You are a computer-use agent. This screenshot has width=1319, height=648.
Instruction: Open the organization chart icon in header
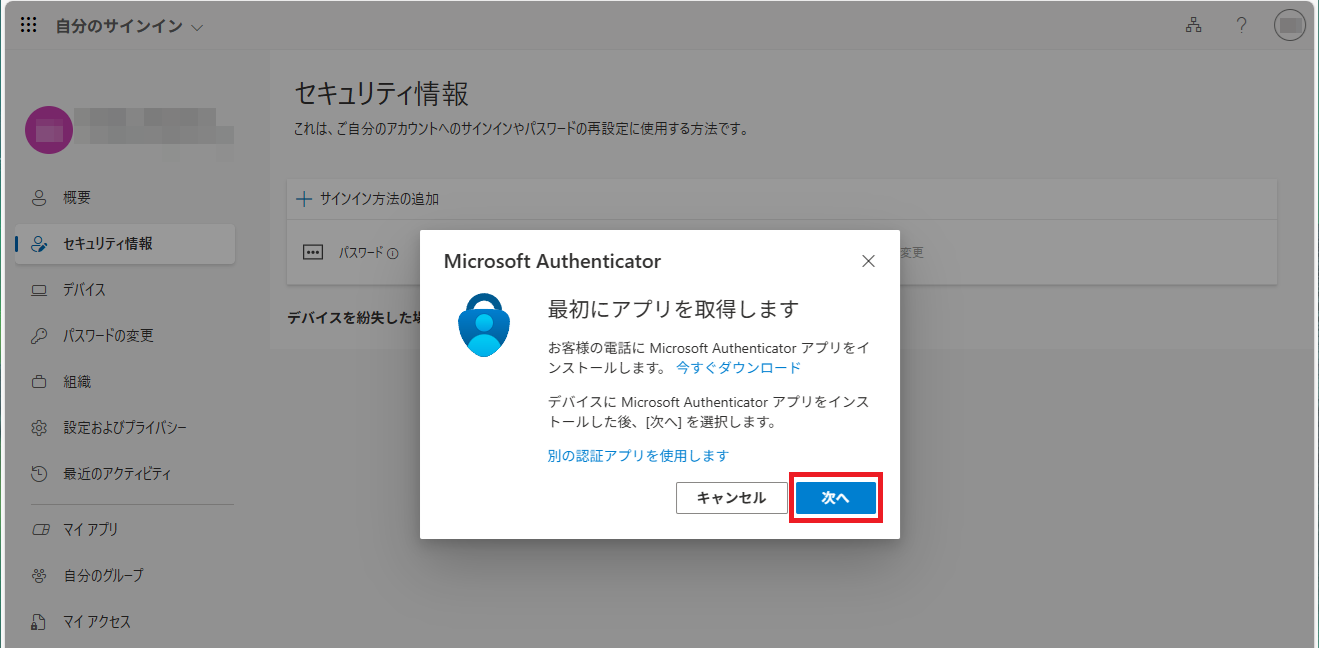(1192, 26)
